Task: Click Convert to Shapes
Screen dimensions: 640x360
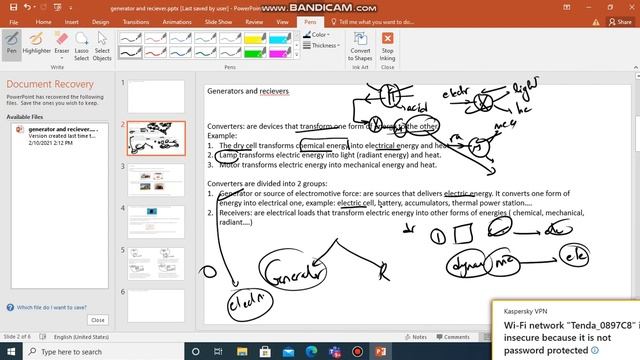Action: [360, 47]
